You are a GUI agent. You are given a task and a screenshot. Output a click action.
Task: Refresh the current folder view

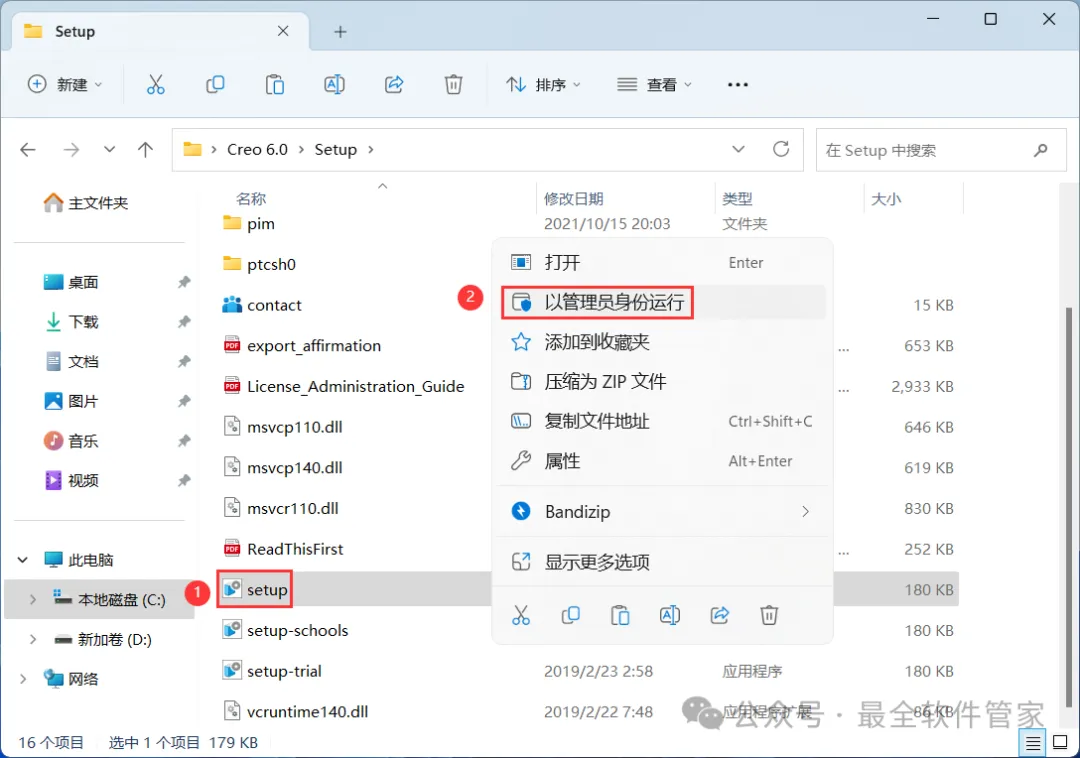781,149
